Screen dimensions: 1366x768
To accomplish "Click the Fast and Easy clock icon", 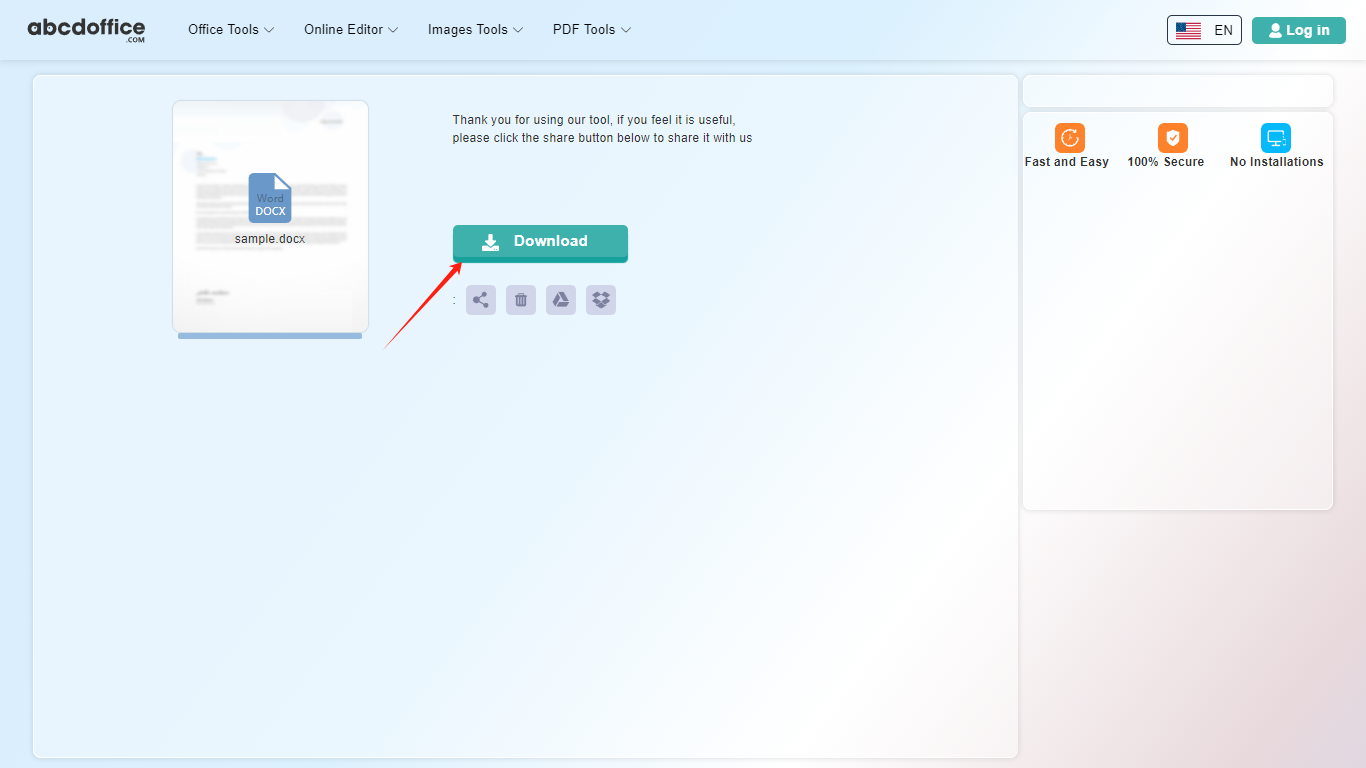I will 1067,138.
